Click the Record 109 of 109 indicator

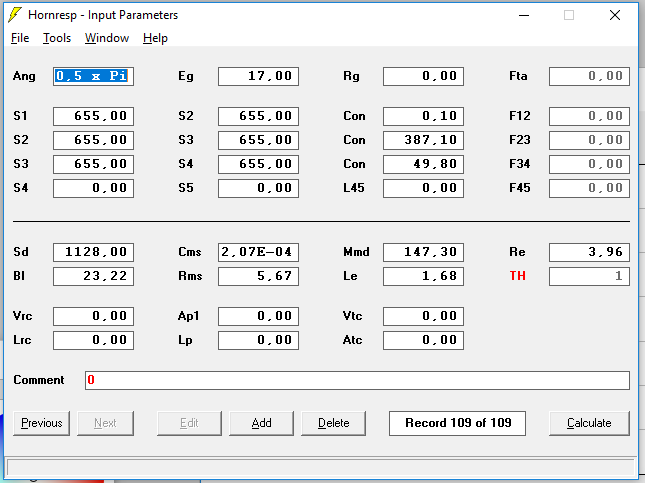point(457,423)
